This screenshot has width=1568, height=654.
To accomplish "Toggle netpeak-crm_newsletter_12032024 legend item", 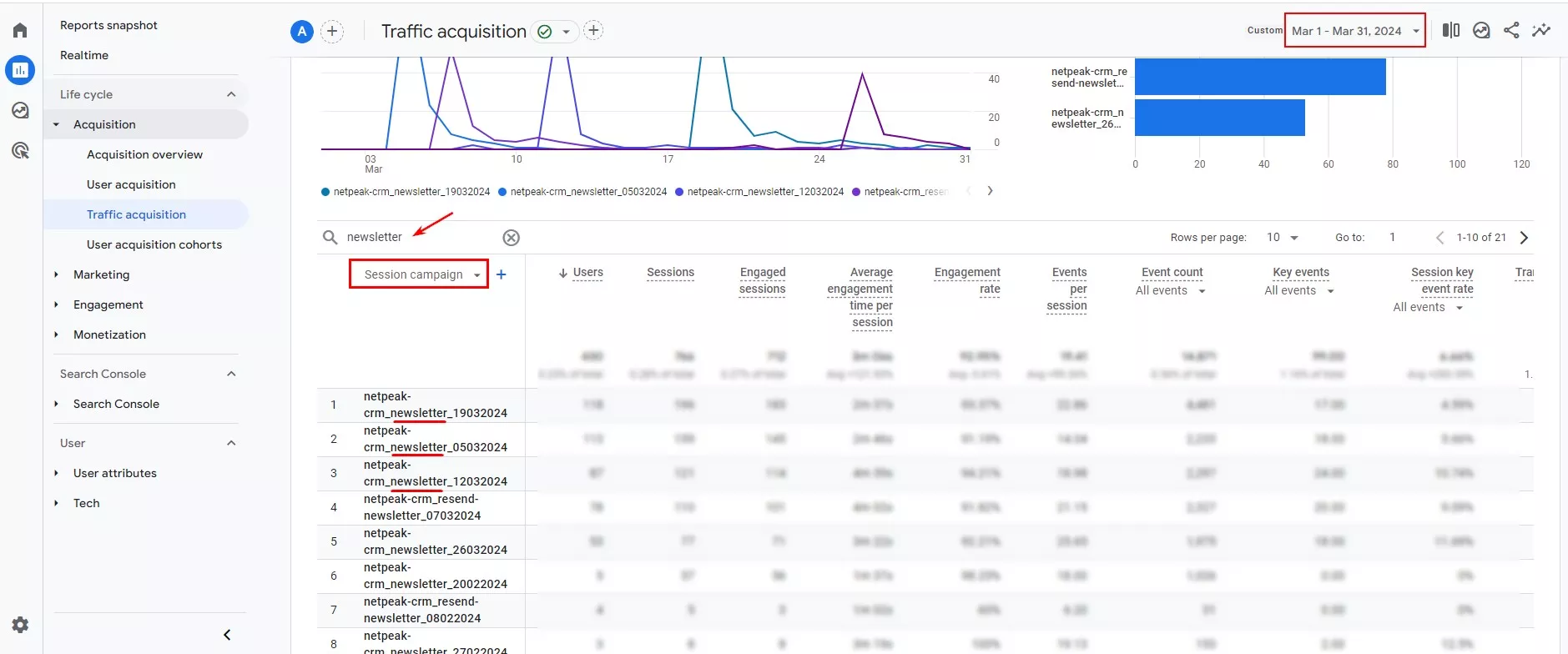I will point(759,192).
